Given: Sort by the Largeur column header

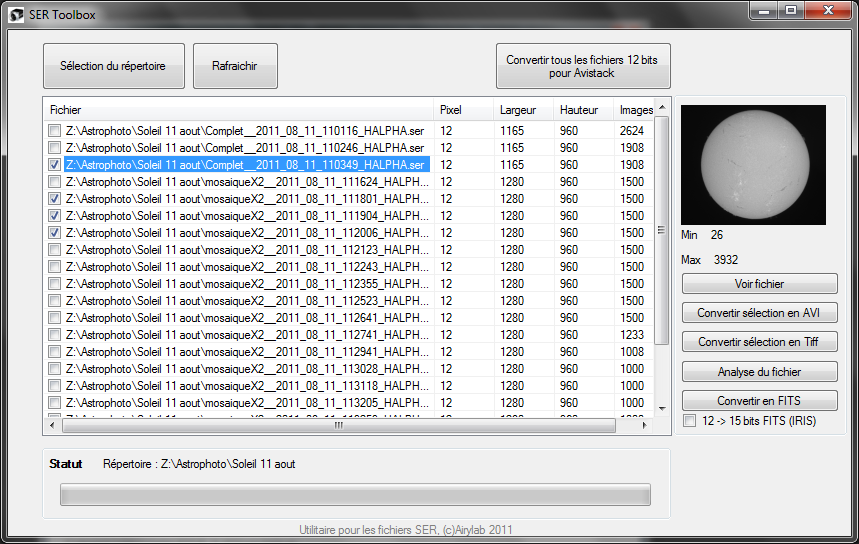Looking at the screenshot, I should click(523, 110).
